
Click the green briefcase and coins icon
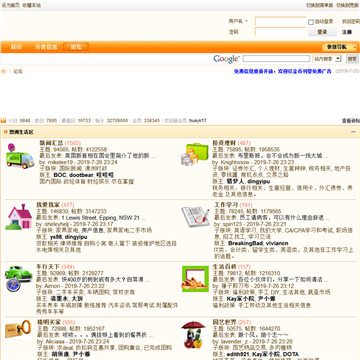coord(194,154)
